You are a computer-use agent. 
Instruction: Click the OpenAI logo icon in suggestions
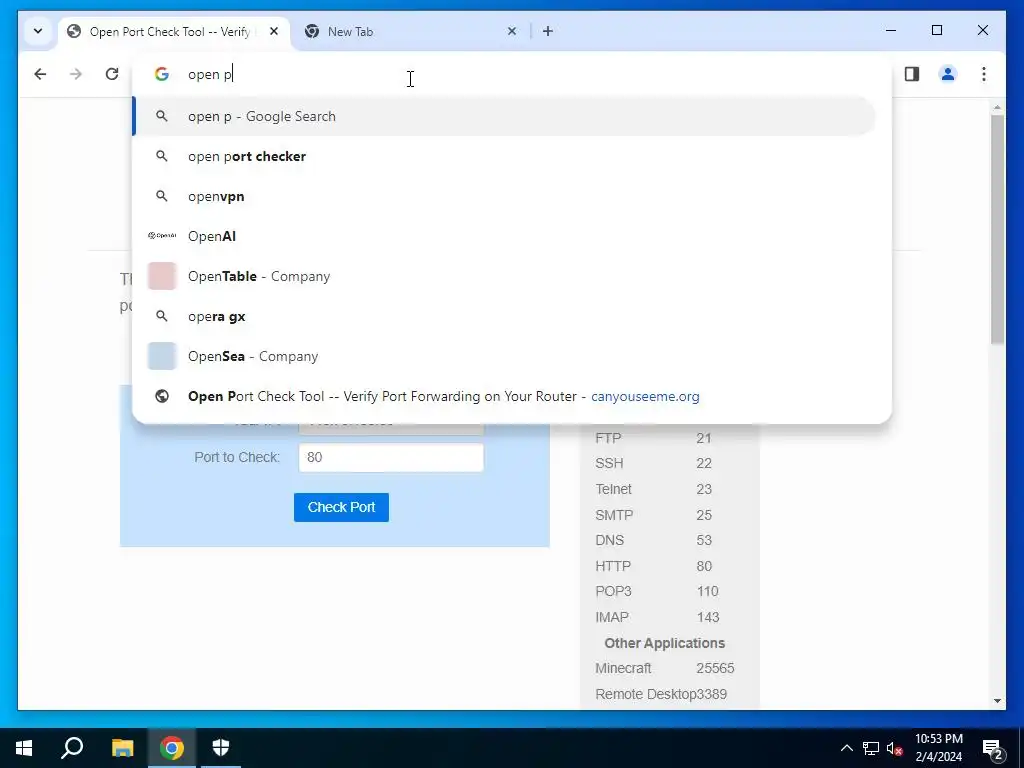[162, 236]
